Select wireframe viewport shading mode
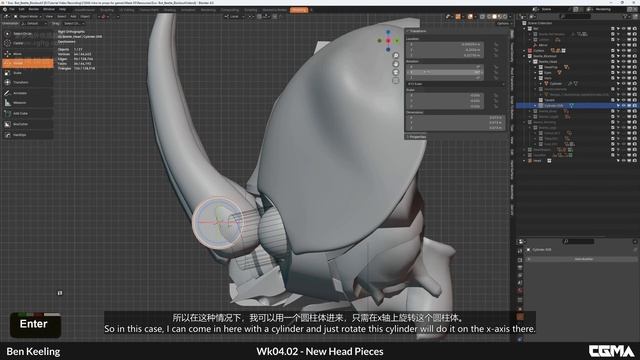The image size is (640, 360). [x=489, y=17]
